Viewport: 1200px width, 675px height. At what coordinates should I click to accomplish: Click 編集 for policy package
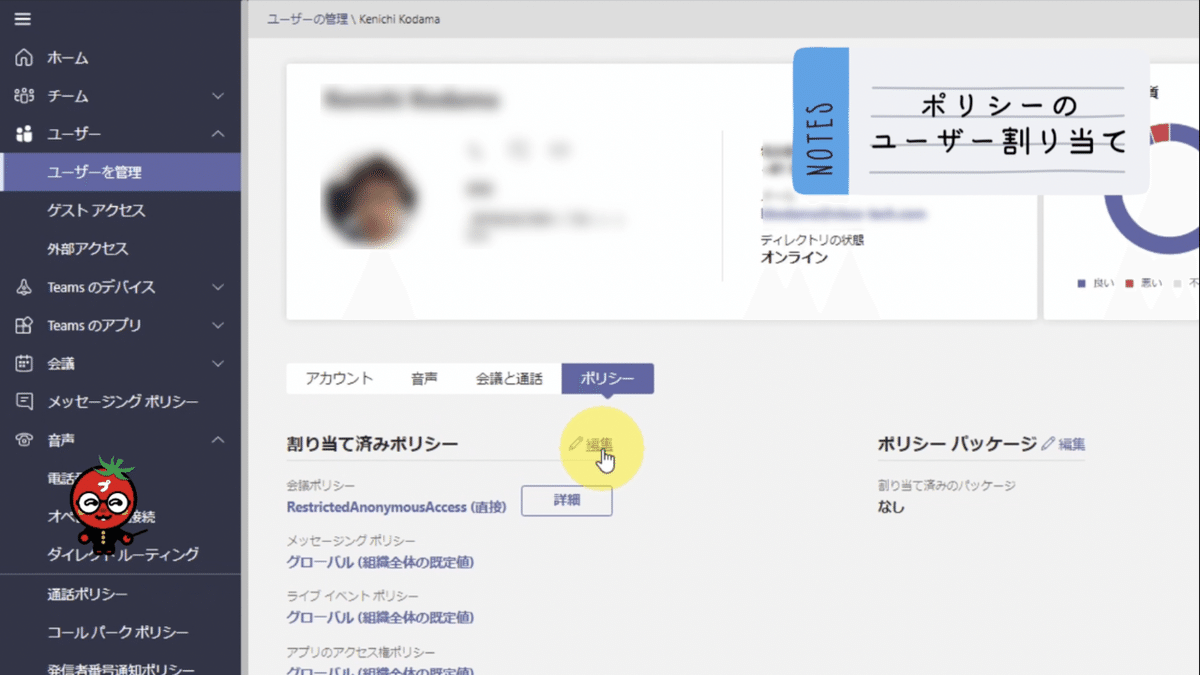pyautogui.click(x=1072, y=444)
